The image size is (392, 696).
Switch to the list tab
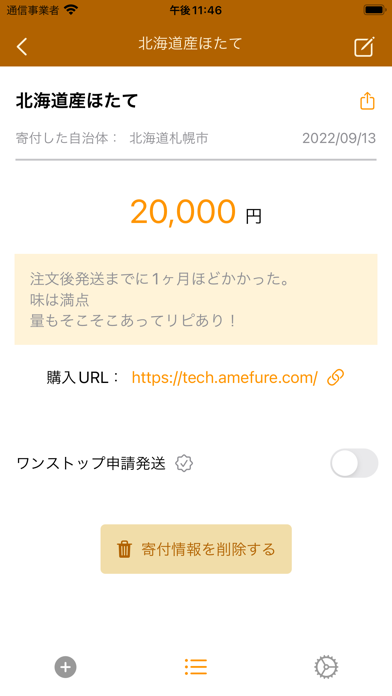click(196, 667)
